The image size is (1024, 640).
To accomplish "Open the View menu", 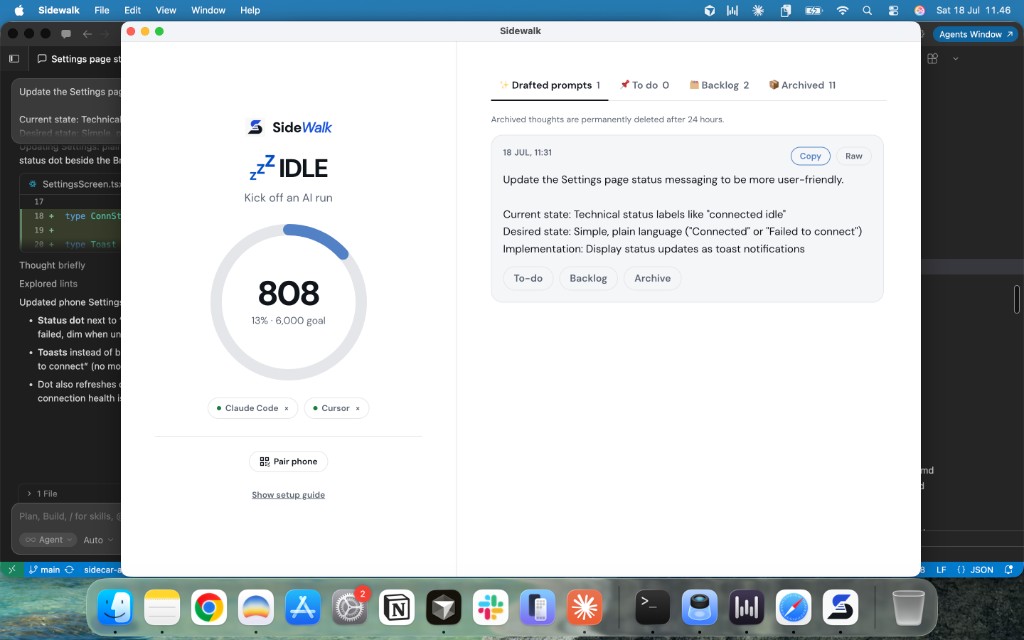I will point(166,10).
